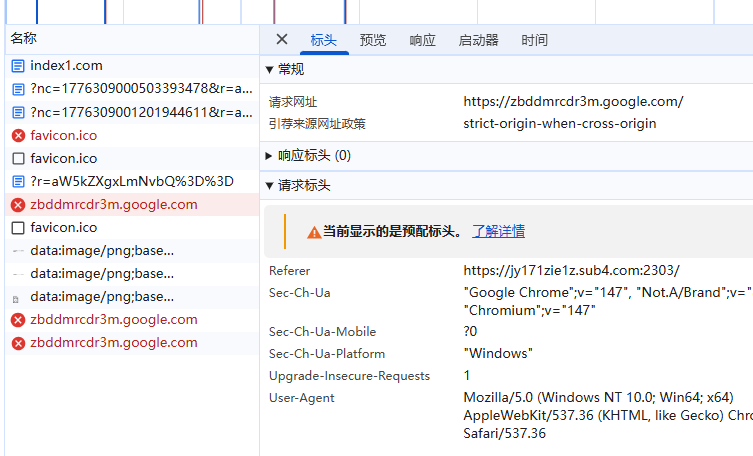Go to the 时间 tab
This screenshot has width=753, height=456.
click(534, 41)
